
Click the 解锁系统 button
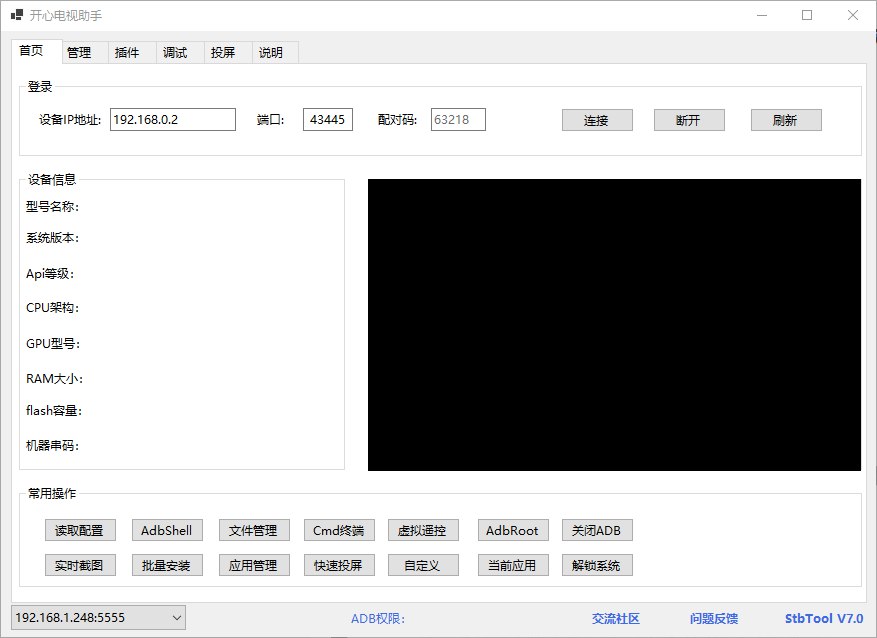596,565
